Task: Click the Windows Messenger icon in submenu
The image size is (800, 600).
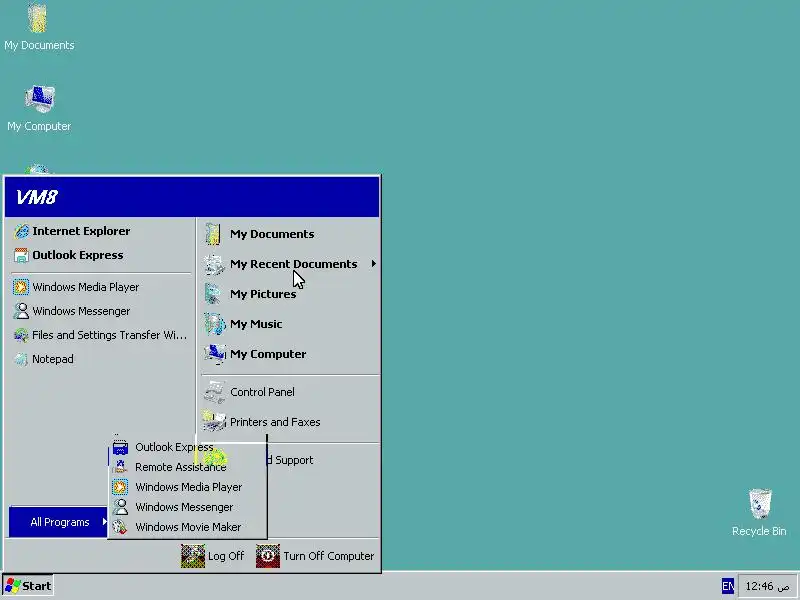Action: point(120,507)
